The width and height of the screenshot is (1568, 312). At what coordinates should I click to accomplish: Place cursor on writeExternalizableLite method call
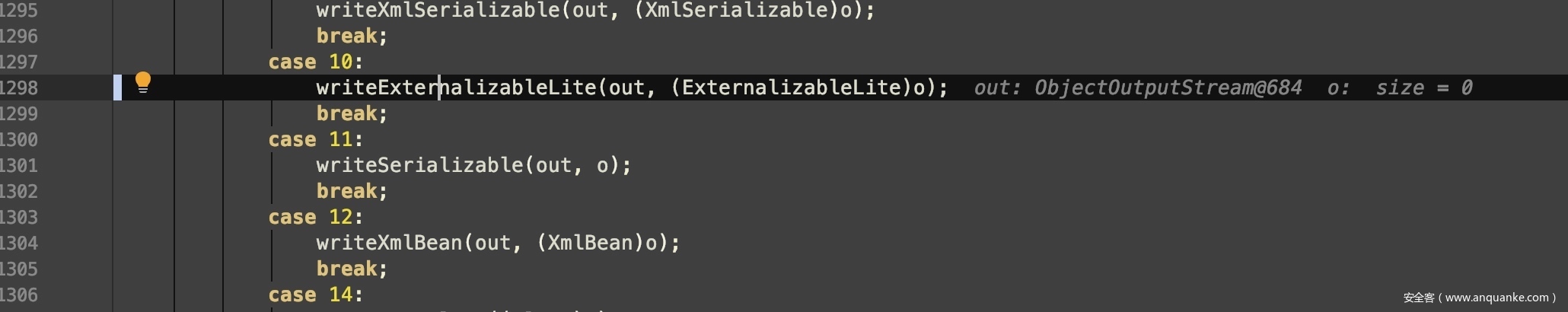click(x=456, y=88)
